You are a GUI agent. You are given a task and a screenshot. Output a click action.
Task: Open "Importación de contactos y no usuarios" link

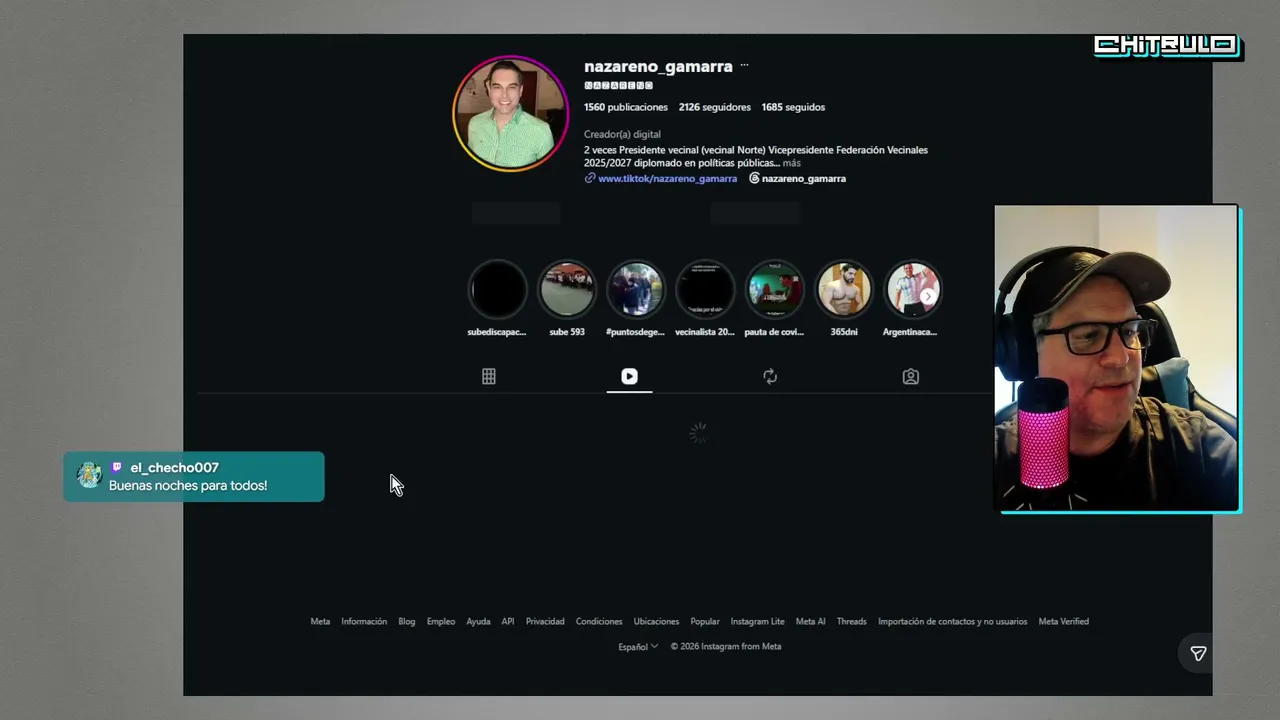coord(953,621)
